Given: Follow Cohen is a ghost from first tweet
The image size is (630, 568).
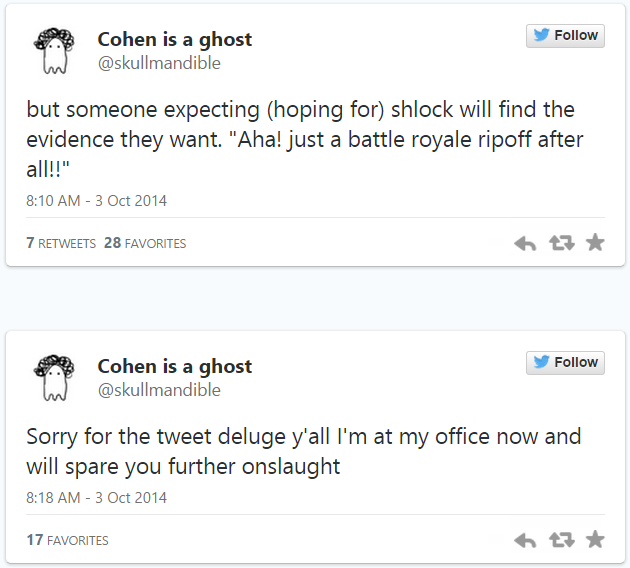Looking at the screenshot, I should click(x=565, y=36).
